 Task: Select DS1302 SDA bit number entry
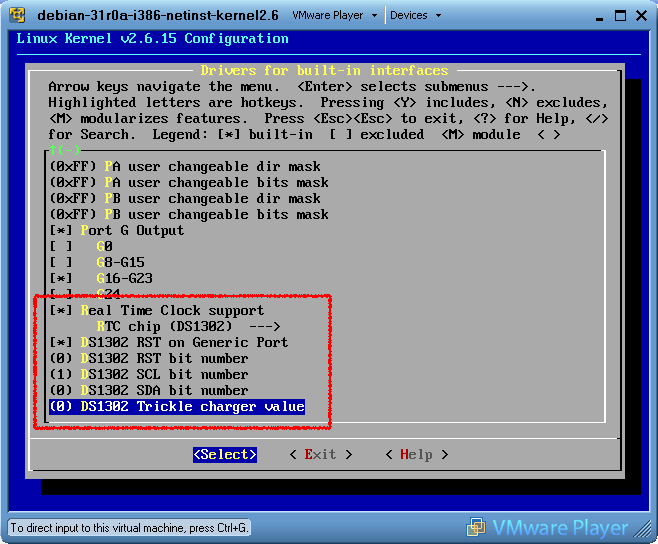149,390
